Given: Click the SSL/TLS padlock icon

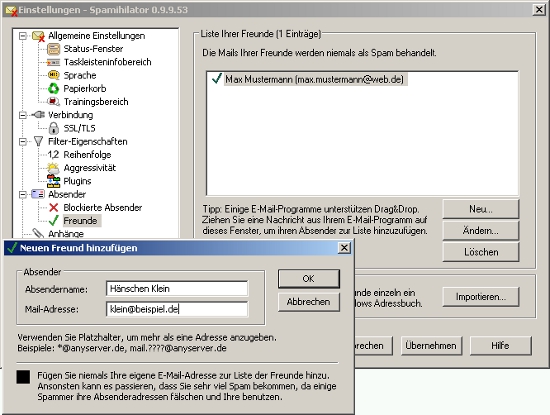Looking at the screenshot, I should [54, 128].
